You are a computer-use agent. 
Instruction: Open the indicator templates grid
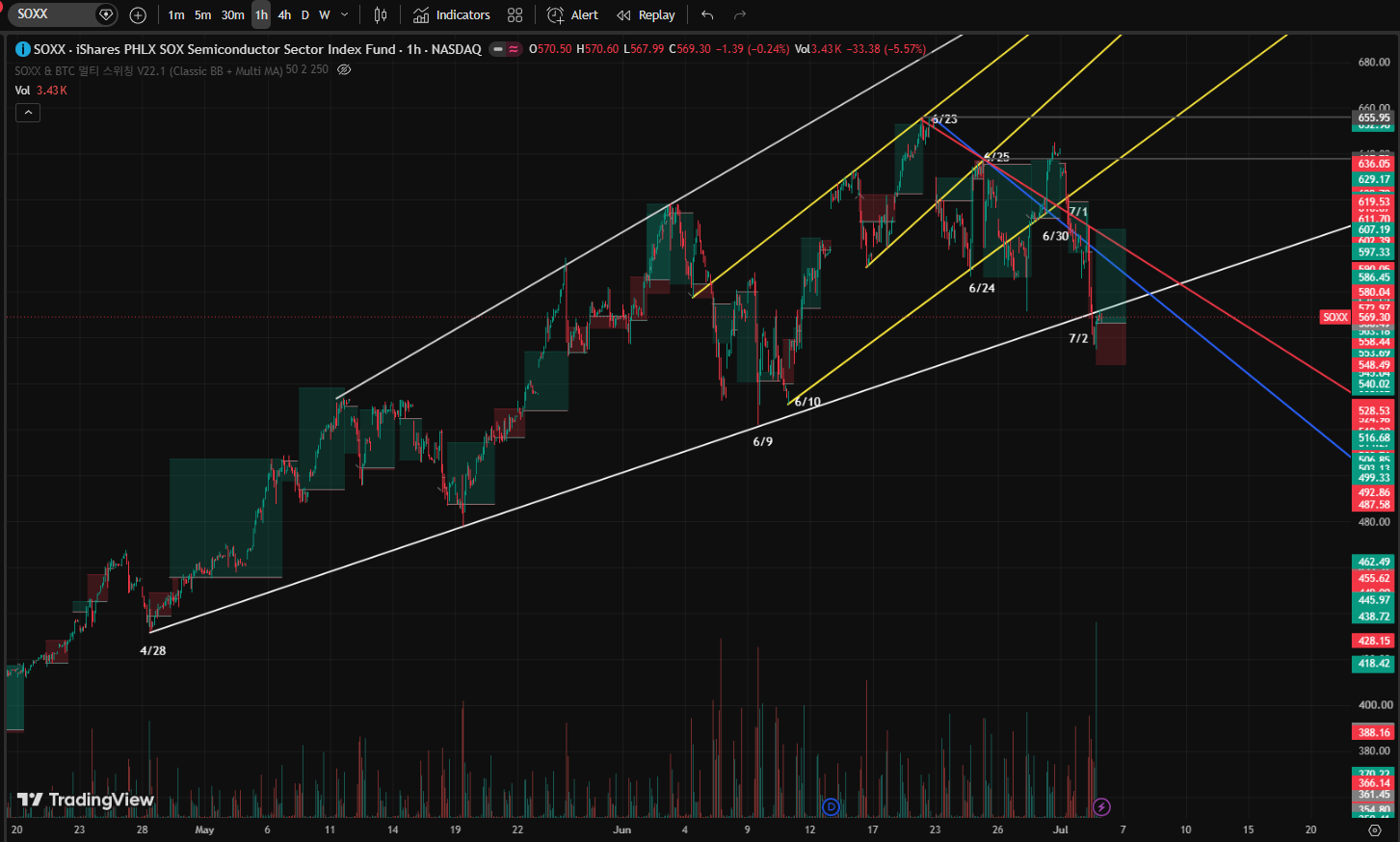(x=515, y=14)
